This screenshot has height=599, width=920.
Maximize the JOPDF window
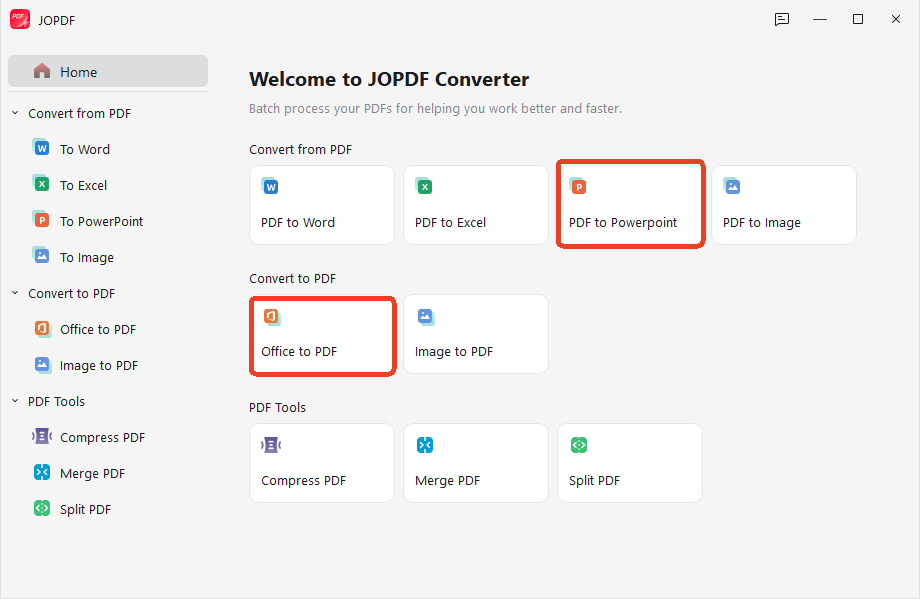[858, 19]
